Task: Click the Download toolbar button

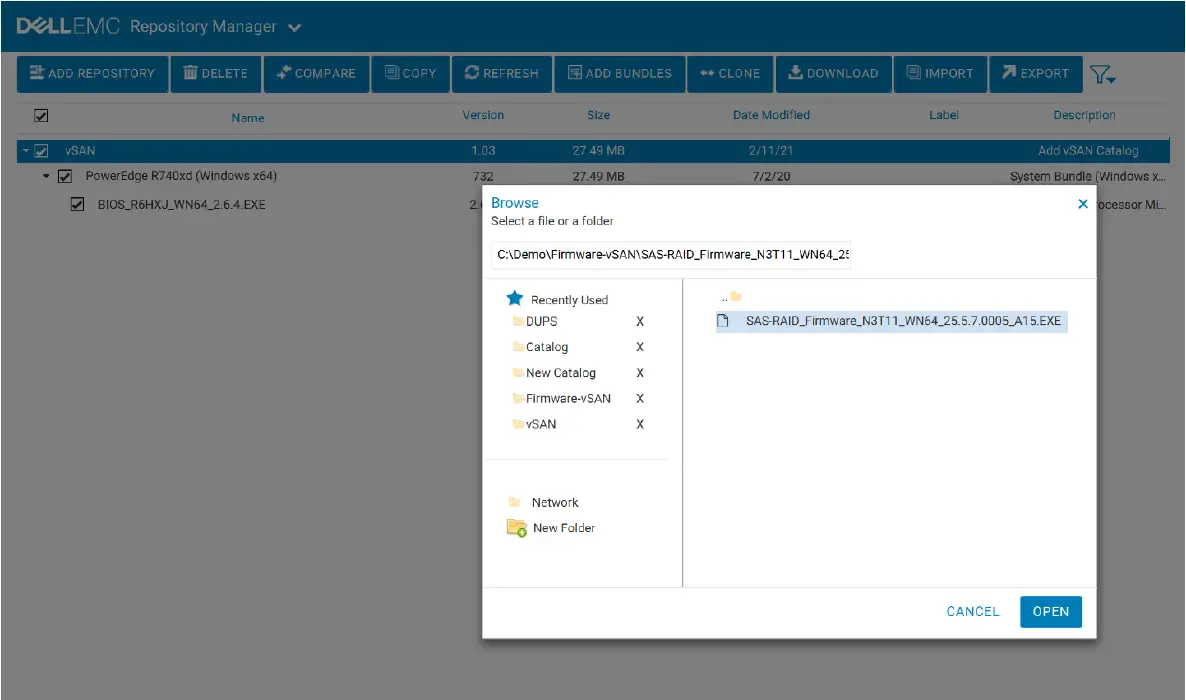Action: (834, 73)
